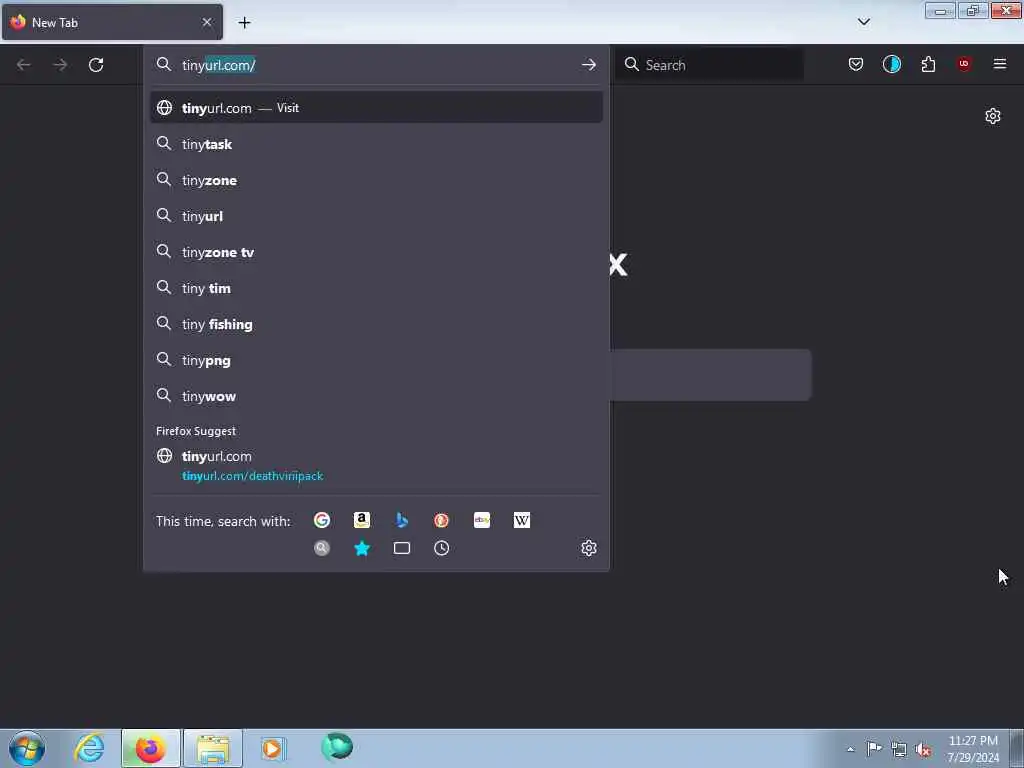Open Action Center flag tray icon

874,749
